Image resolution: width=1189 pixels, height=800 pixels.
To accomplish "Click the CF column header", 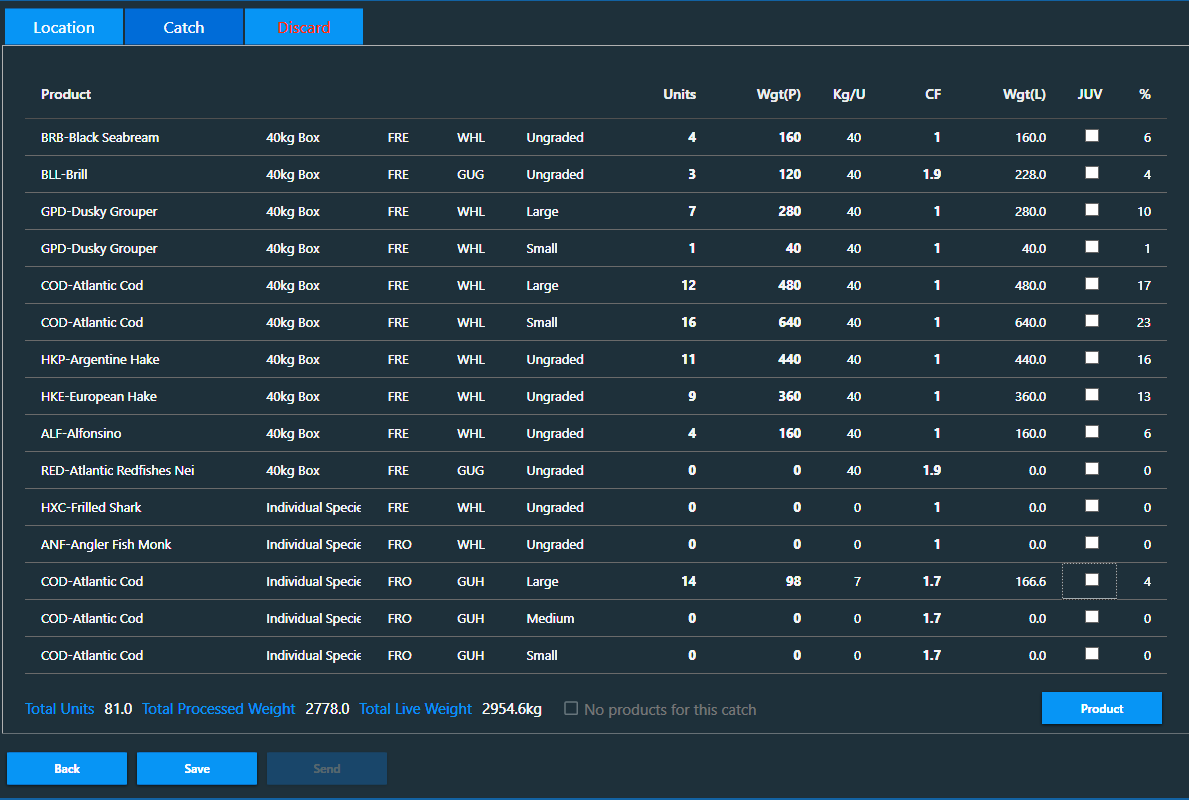I will [933, 94].
